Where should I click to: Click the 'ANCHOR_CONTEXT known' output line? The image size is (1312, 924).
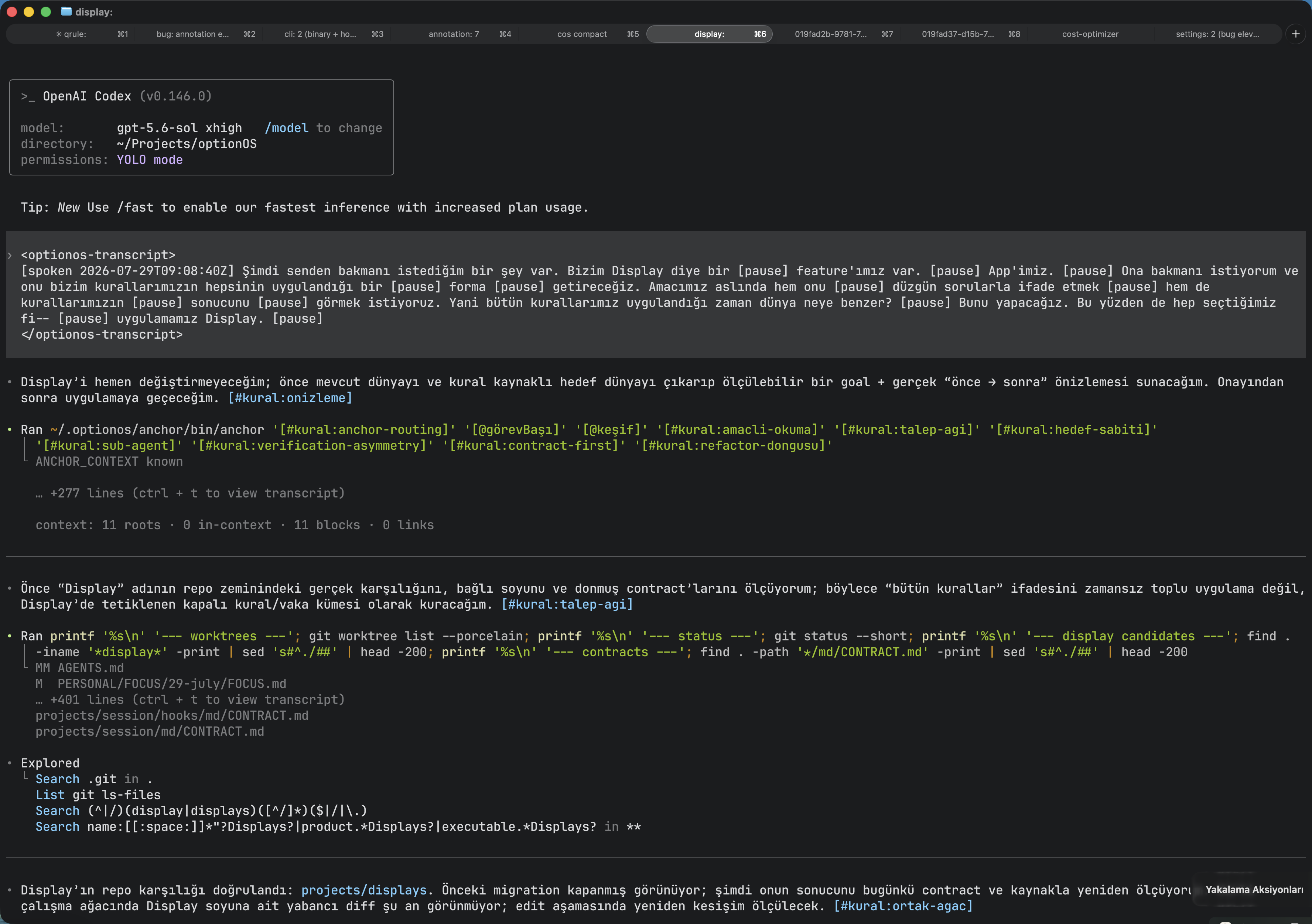[x=109, y=461]
